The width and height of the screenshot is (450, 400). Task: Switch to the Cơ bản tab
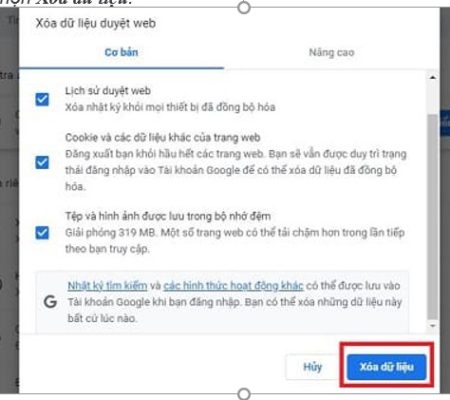(x=121, y=52)
